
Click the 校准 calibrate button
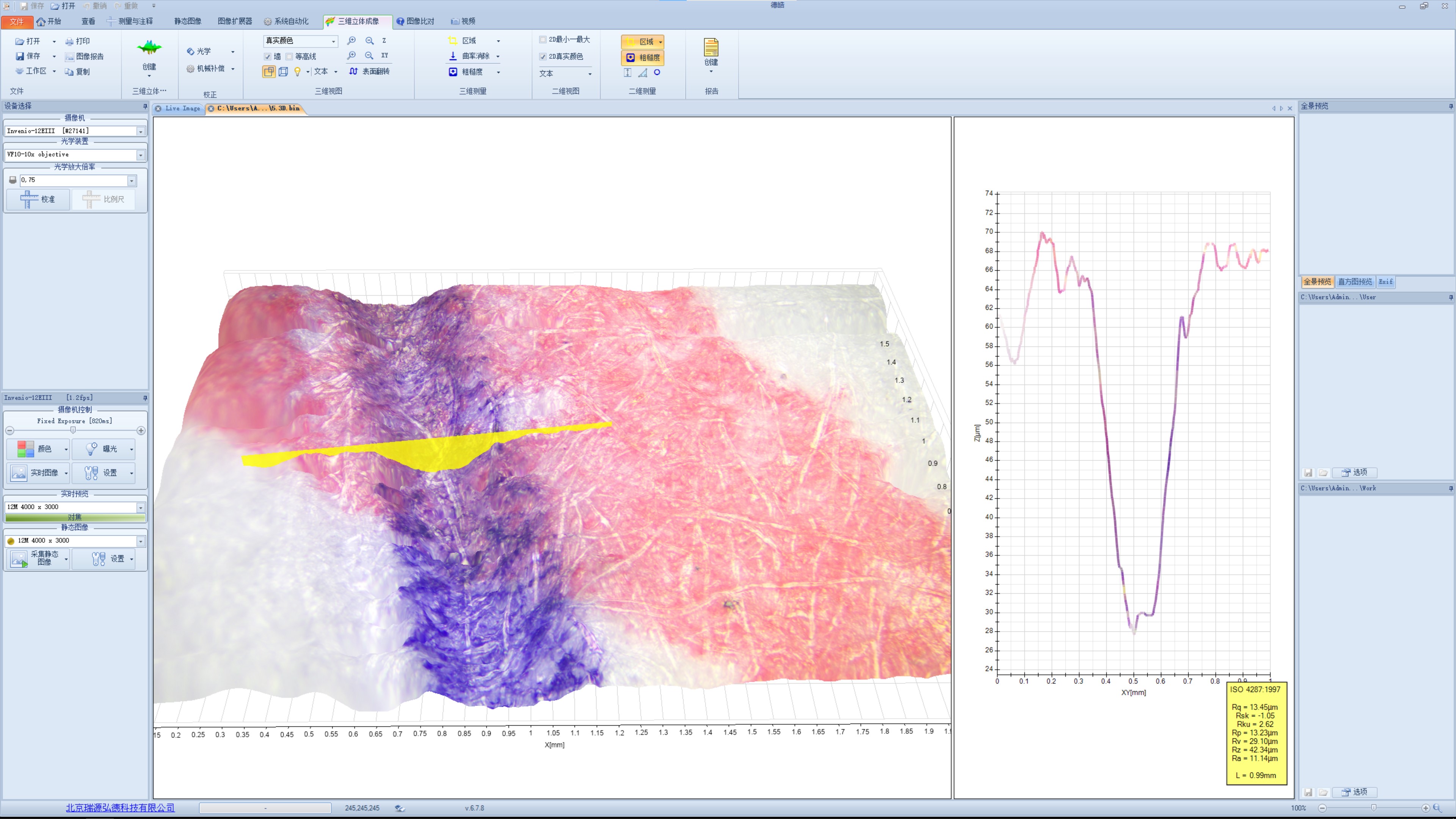click(38, 199)
